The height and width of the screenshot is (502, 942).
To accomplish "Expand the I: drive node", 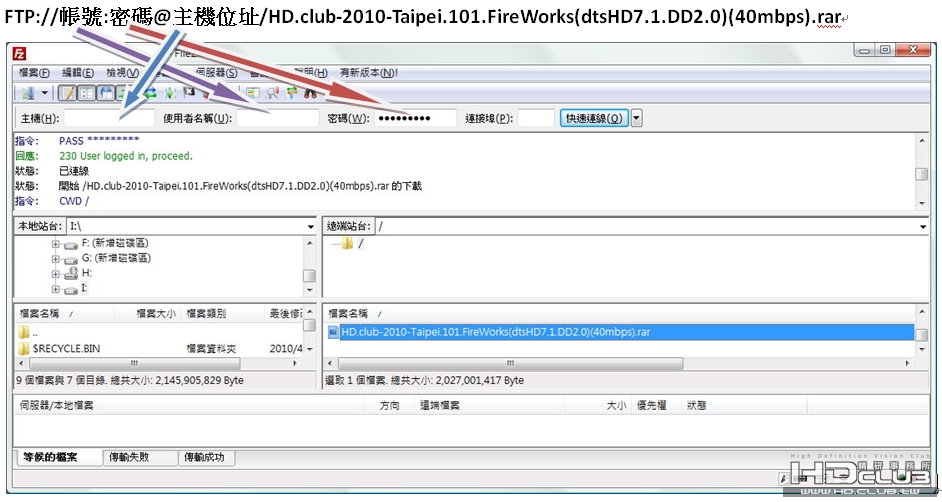I will [55, 289].
